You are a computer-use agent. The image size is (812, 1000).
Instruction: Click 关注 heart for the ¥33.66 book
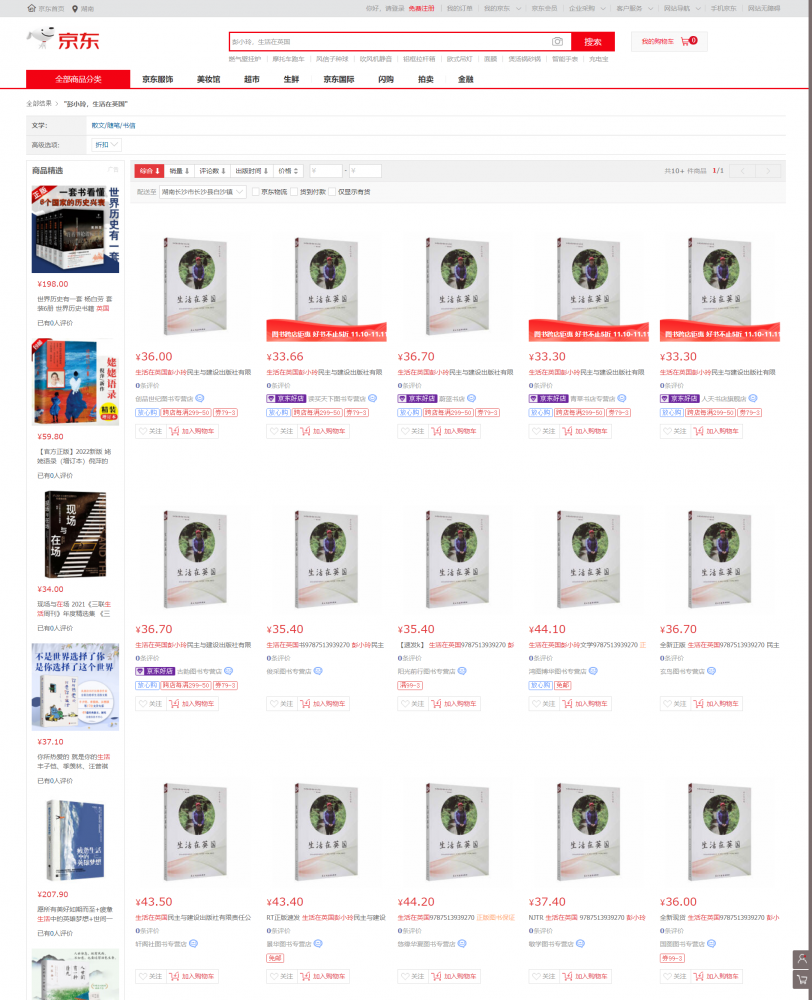coord(280,431)
